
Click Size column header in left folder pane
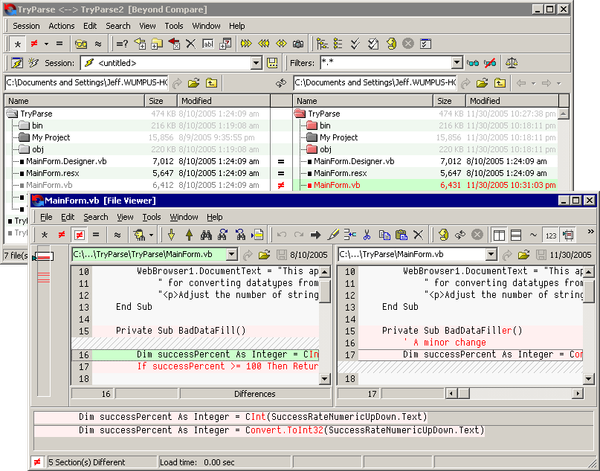[161, 101]
